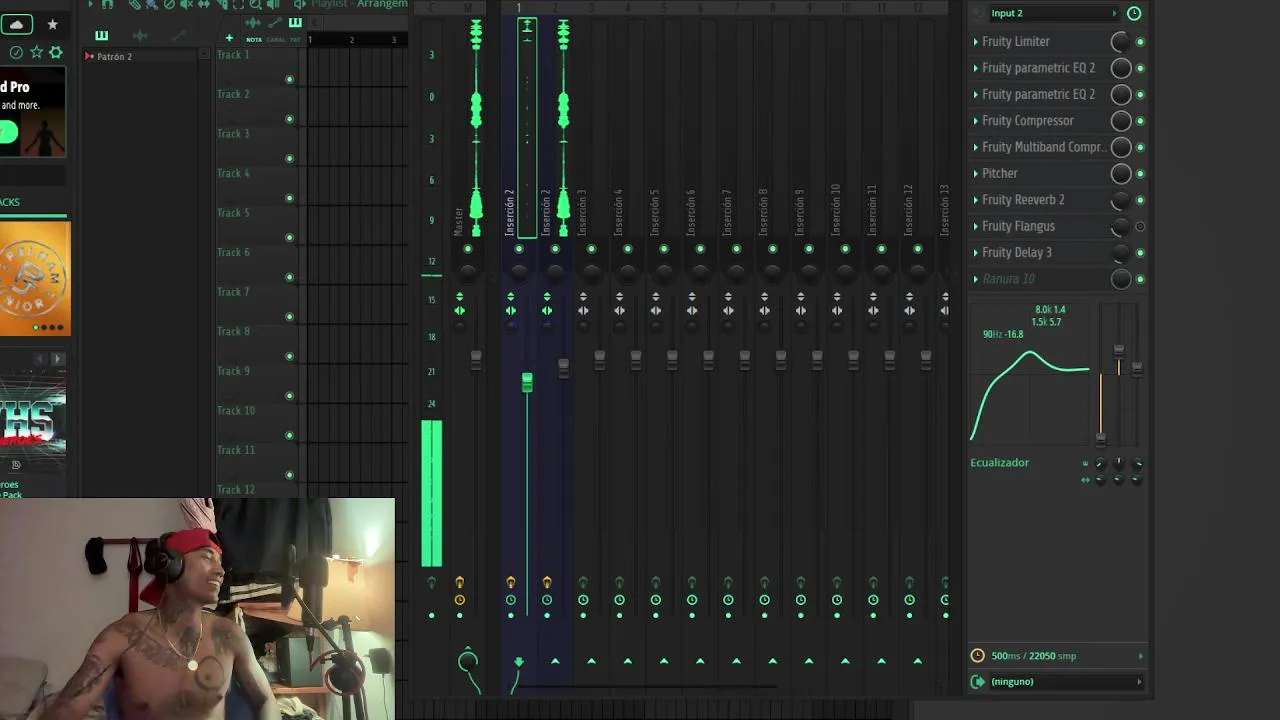Disable the Fruity Compressor effect slot
The width and height of the screenshot is (1280, 720).
tap(1140, 120)
